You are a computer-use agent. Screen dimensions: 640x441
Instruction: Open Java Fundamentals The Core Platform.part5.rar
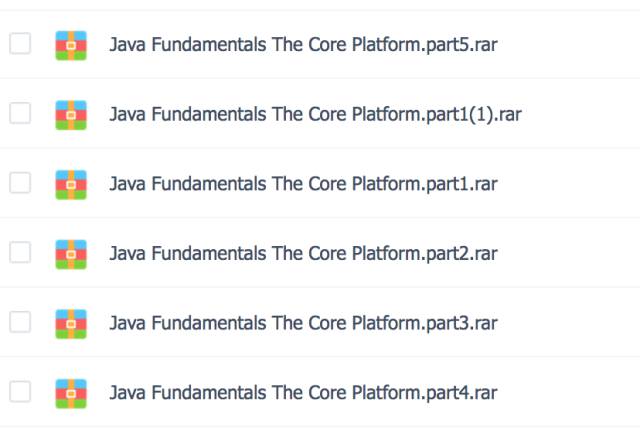pyautogui.click(x=303, y=45)
